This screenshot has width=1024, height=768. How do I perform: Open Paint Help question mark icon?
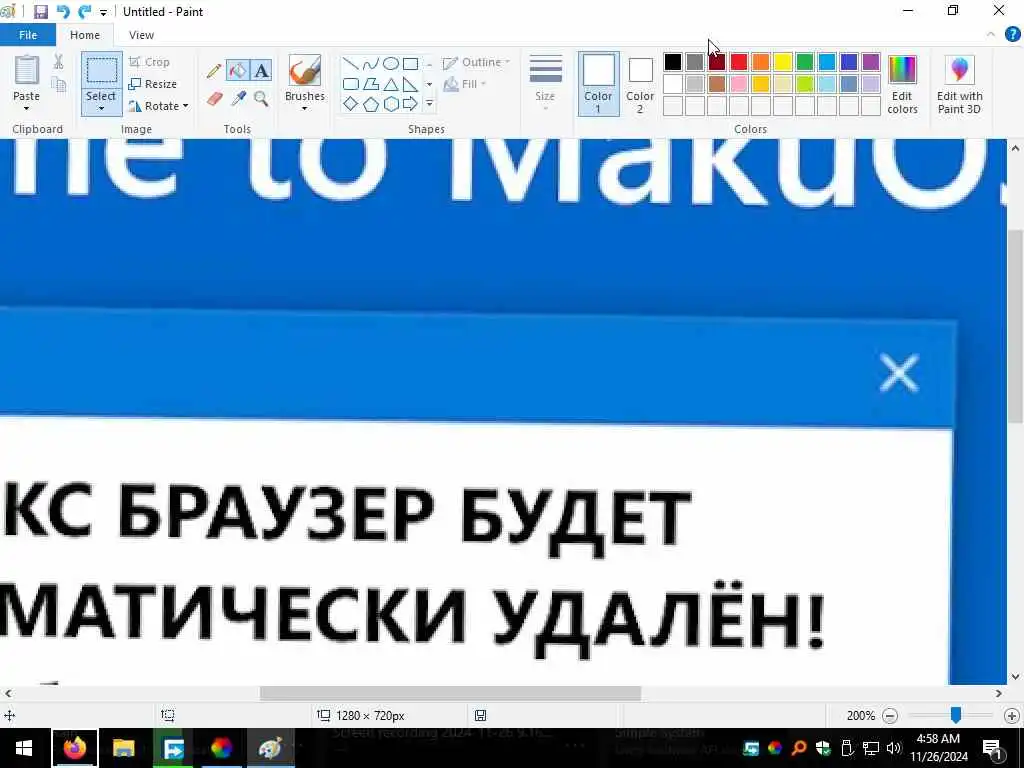pos(1012,35)
